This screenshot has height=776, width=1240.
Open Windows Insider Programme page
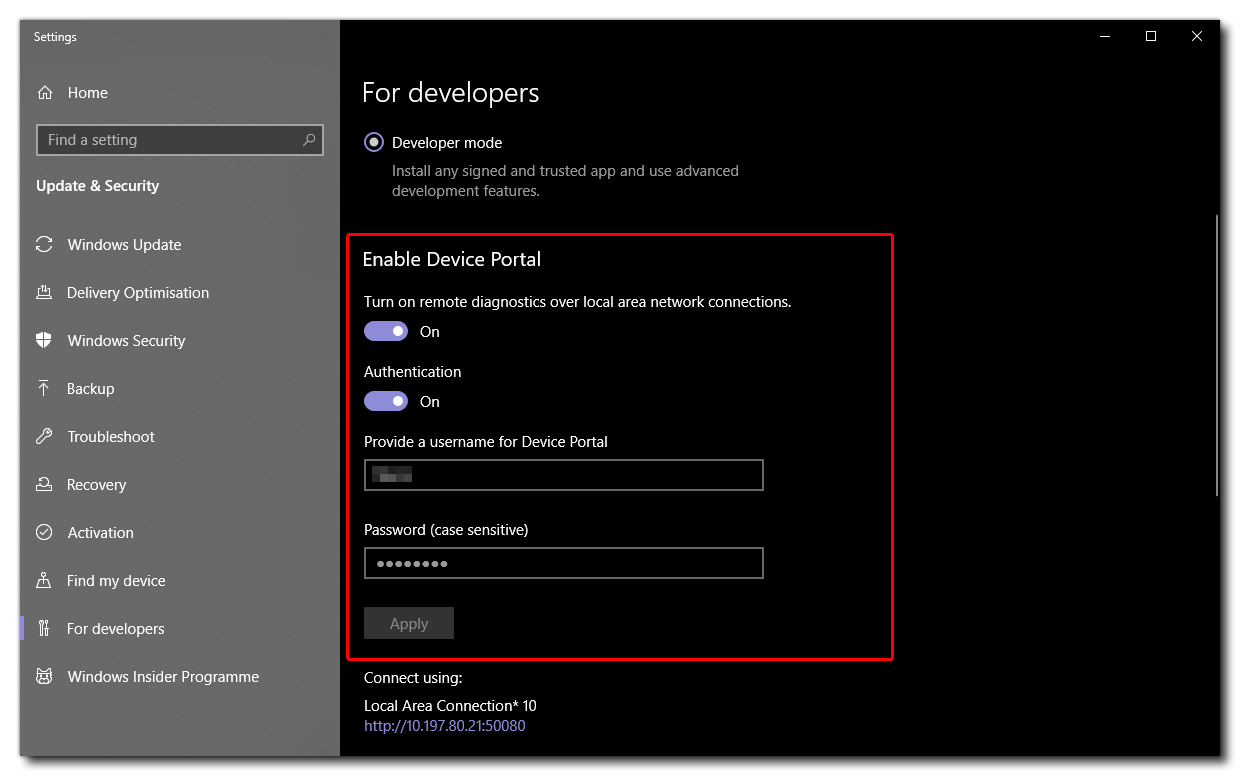162,677
